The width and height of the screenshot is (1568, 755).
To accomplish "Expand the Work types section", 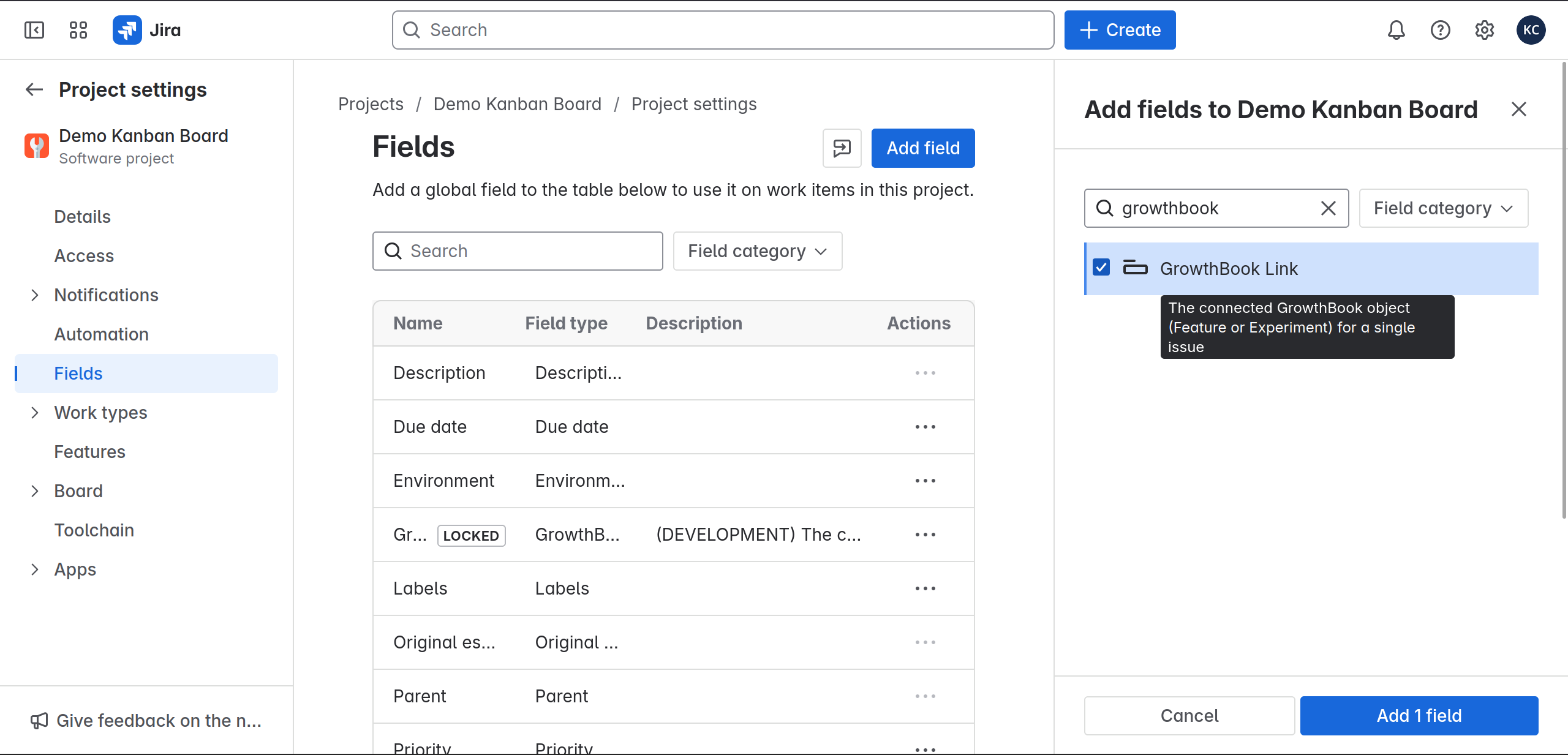I will 35,413.
